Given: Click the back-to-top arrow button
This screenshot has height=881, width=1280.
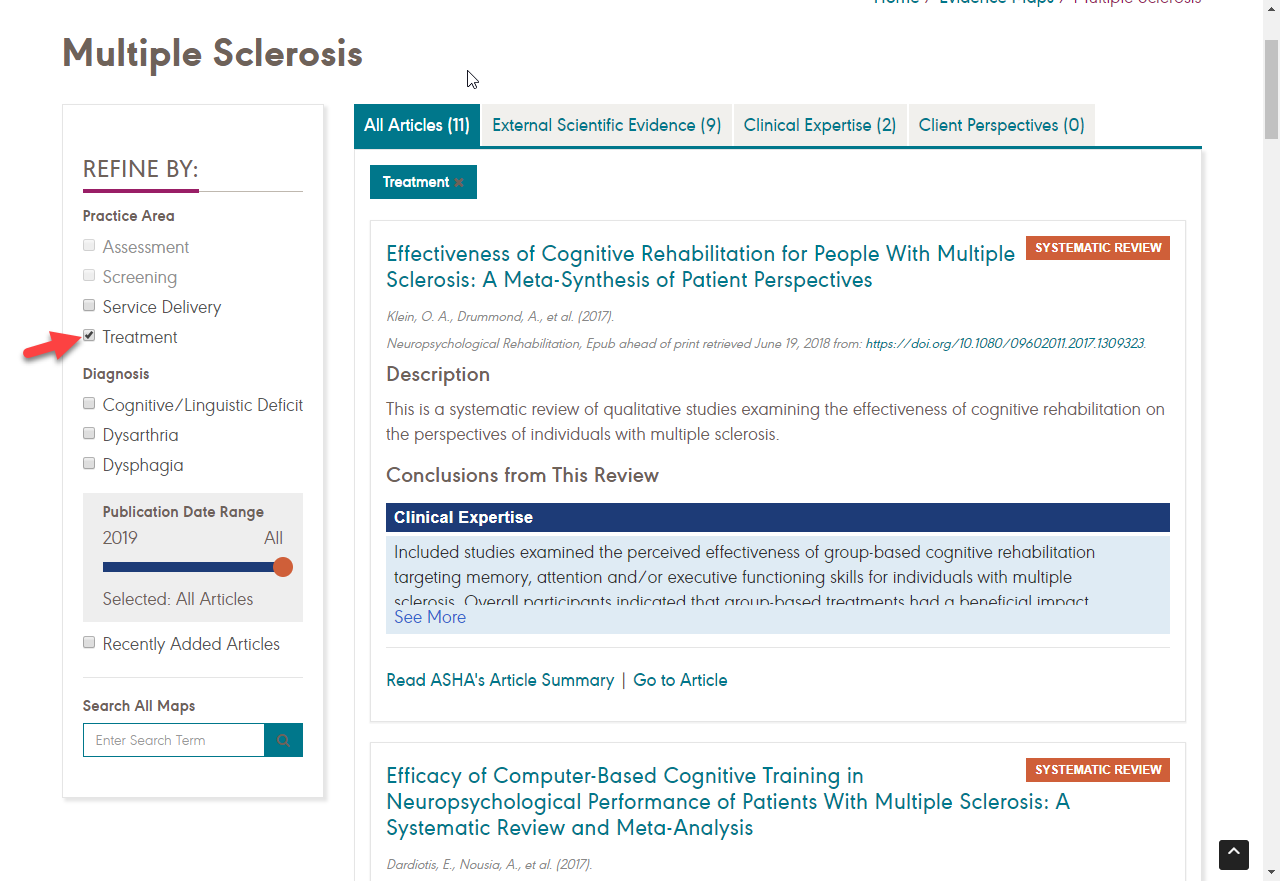Looking at the screenshot, I should click(x=1233, y=854).
